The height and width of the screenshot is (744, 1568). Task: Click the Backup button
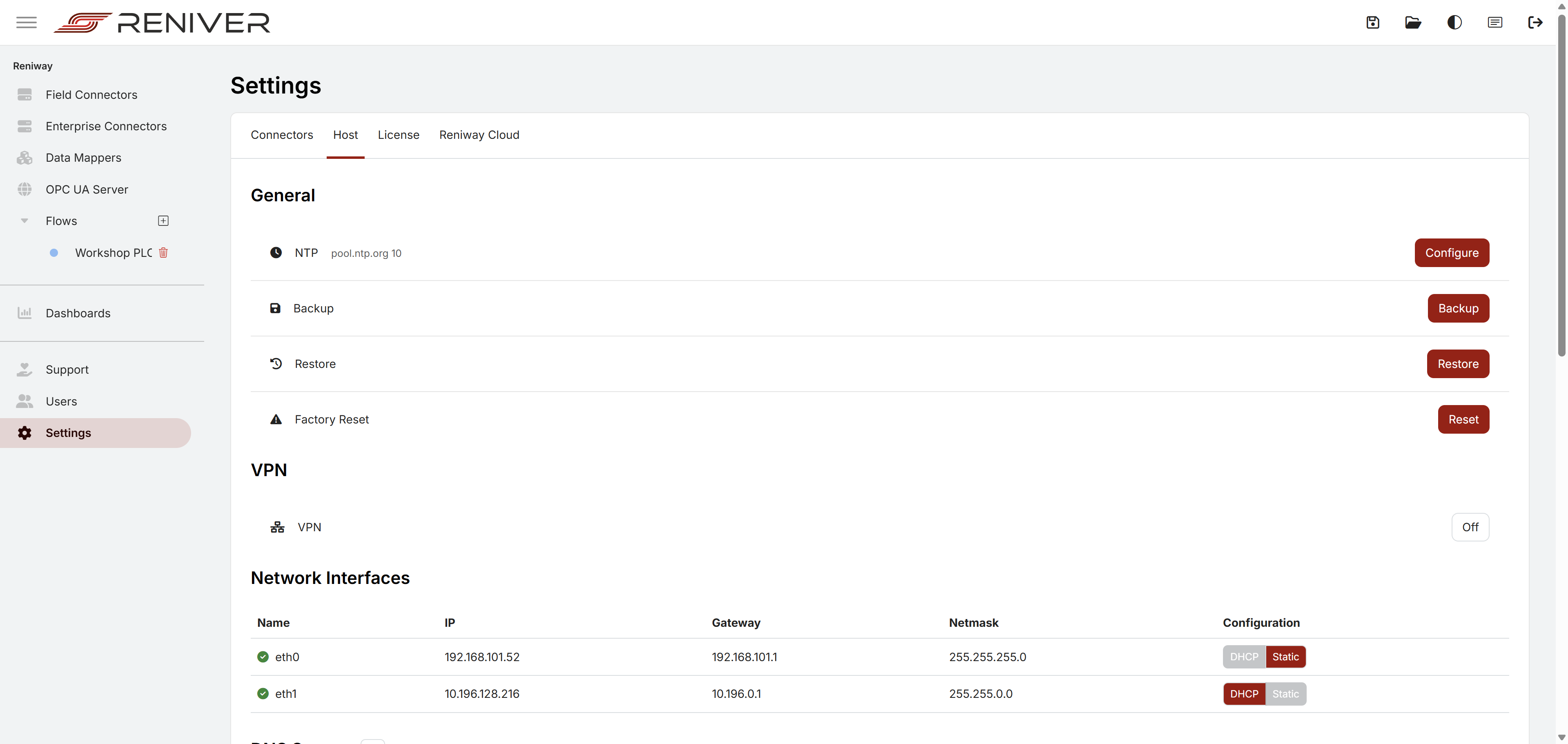point(1458,308)
